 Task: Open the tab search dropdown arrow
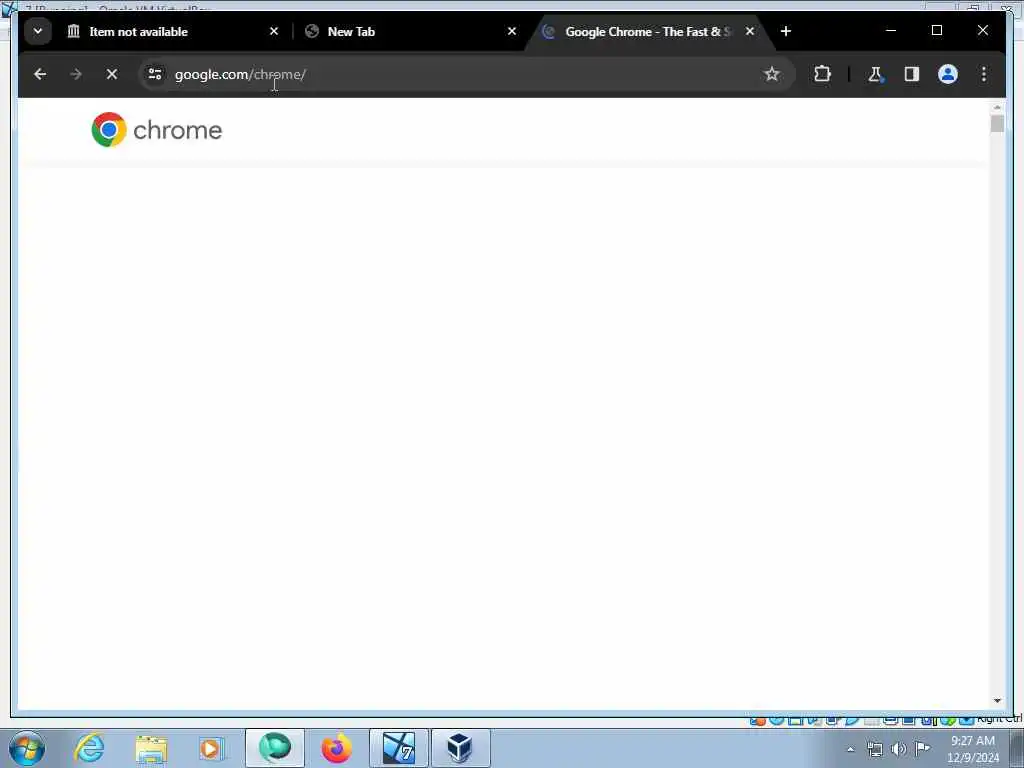tap(38, 31)
